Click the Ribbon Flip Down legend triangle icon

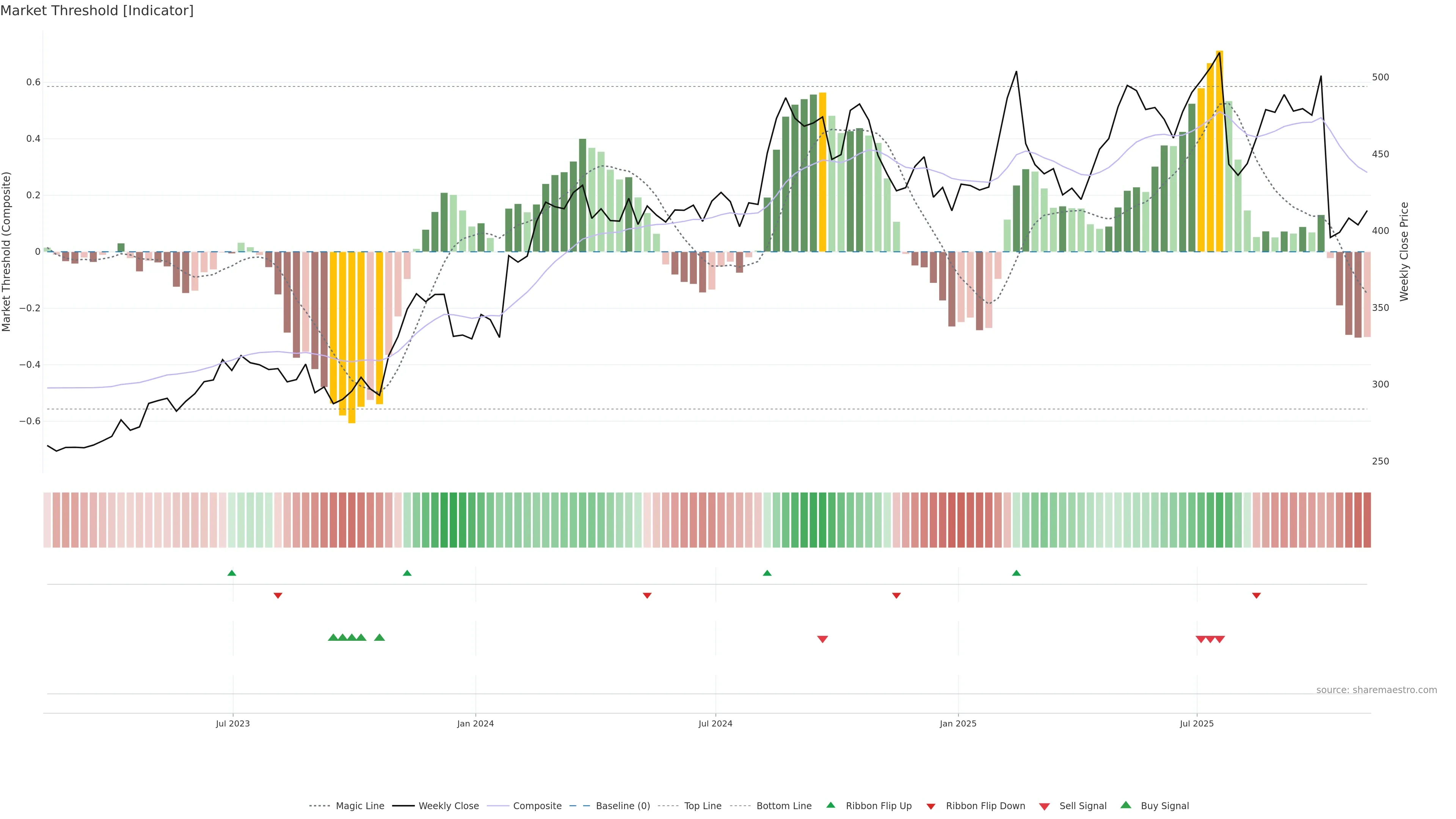pos(931,806)
